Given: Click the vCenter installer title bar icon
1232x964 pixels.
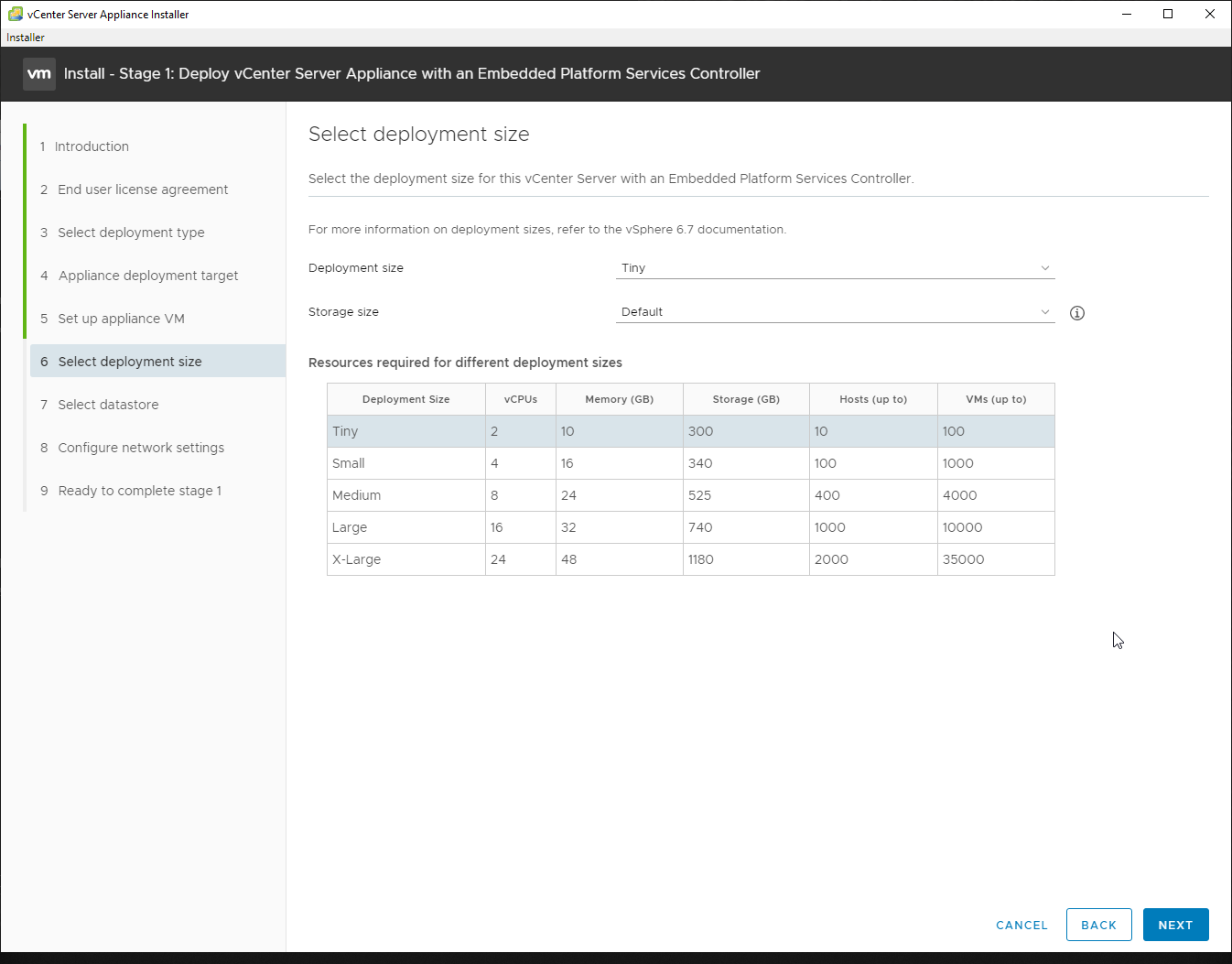Looking at the screenshot, I should click(x=15, y=14).
